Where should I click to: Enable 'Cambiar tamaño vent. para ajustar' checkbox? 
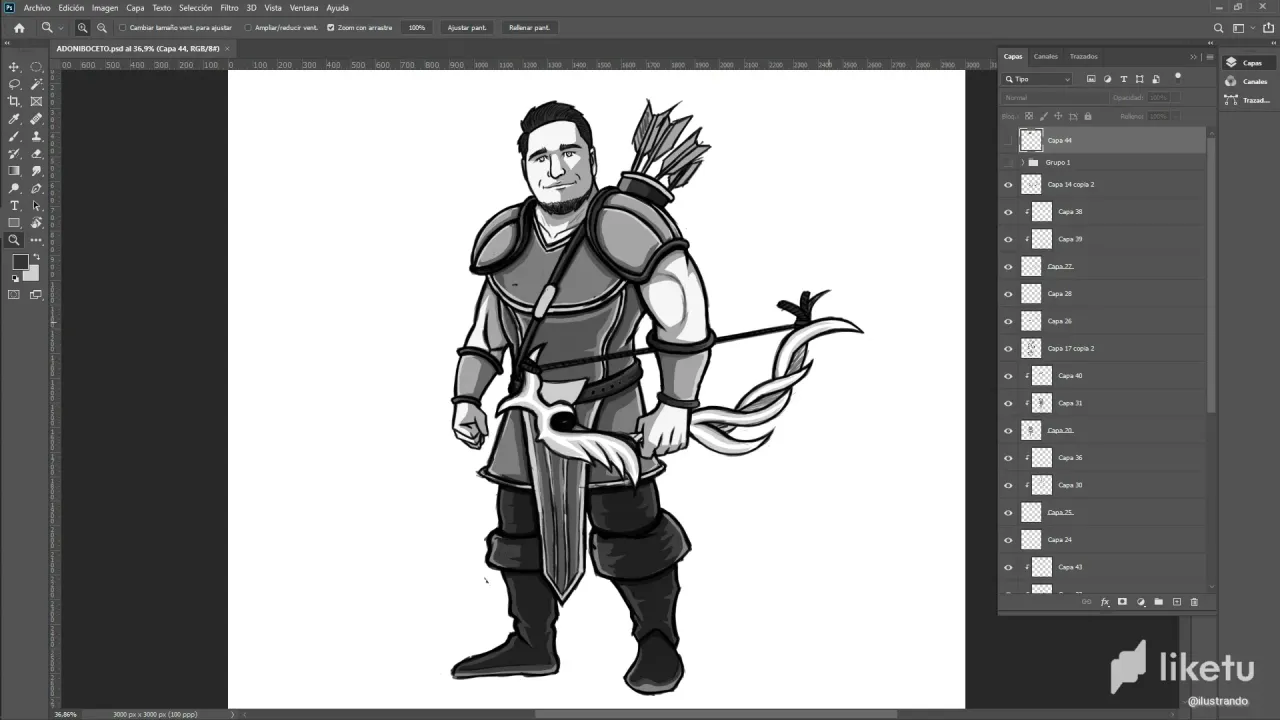pos(122,28)
